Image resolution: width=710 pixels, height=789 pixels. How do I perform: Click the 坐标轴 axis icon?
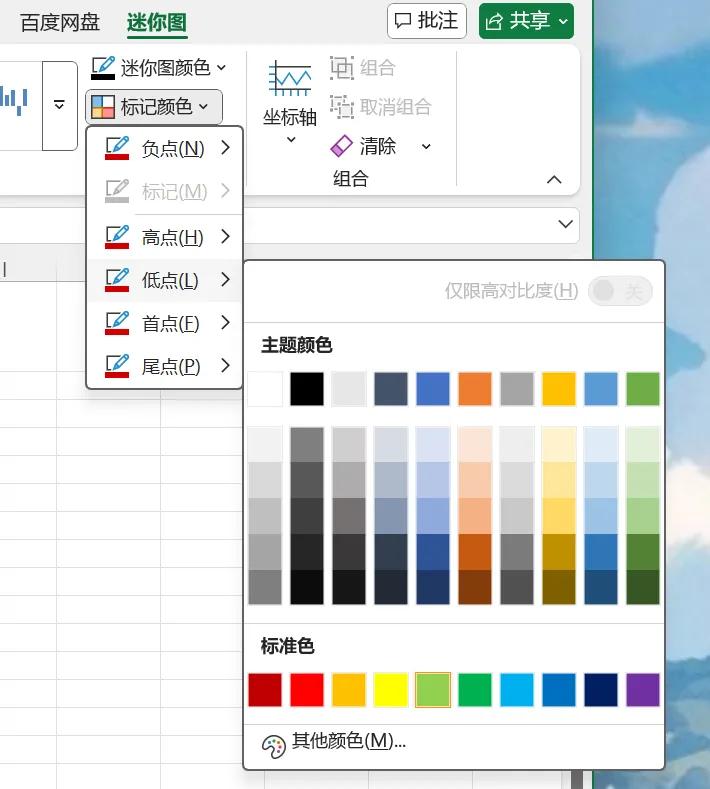tap(290, 78)
